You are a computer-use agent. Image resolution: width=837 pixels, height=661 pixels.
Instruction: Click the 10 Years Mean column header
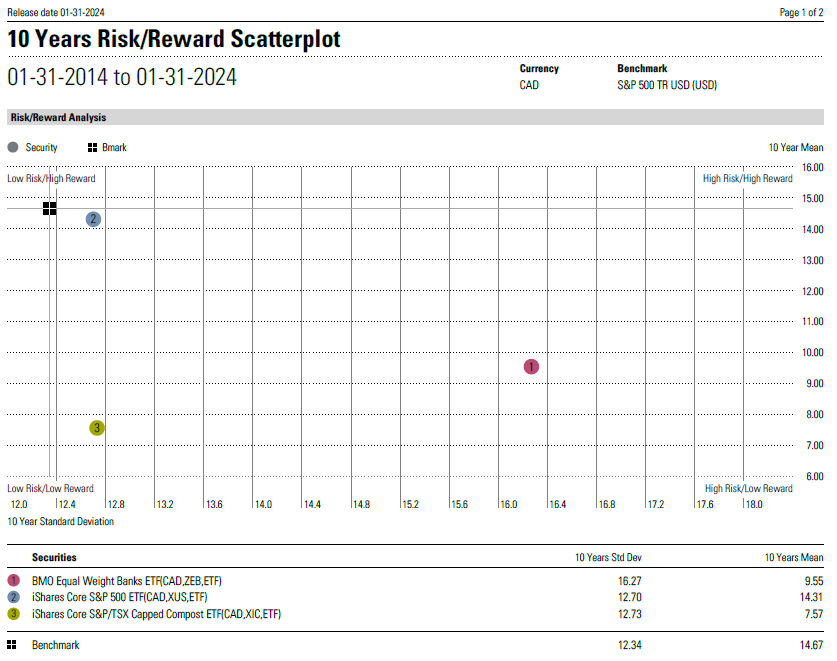(x=793, y=557)
